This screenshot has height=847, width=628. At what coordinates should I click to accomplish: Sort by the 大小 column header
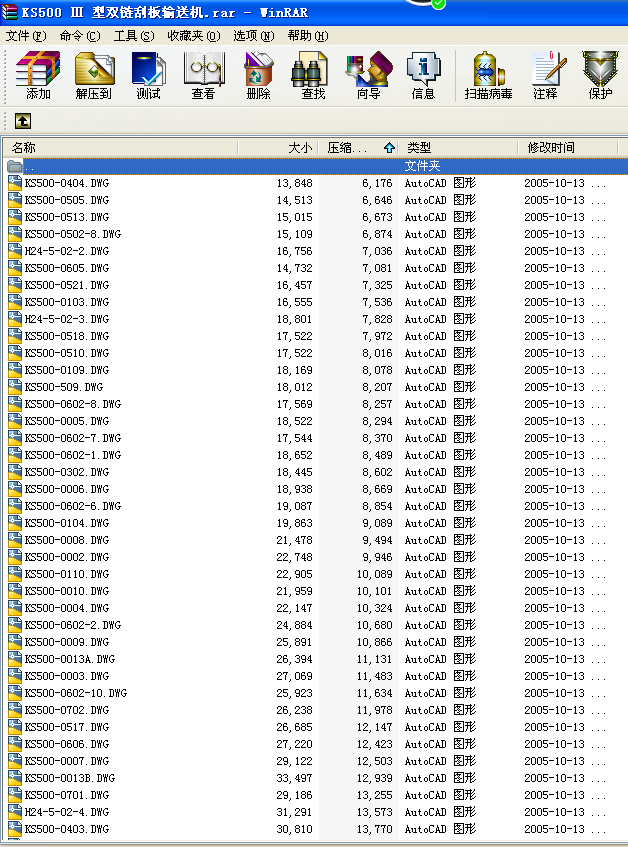pos(278,147)
